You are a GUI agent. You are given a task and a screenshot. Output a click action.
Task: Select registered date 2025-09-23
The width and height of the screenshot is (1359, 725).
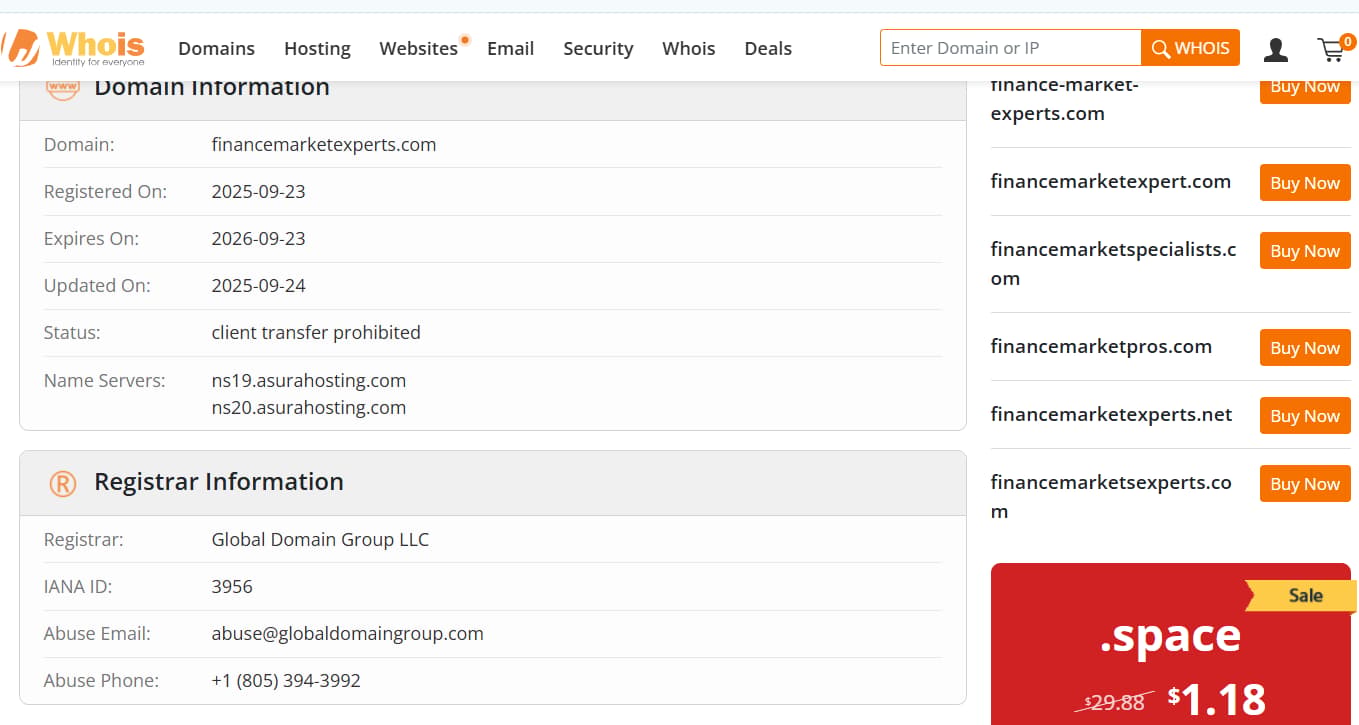click(258, 191)
